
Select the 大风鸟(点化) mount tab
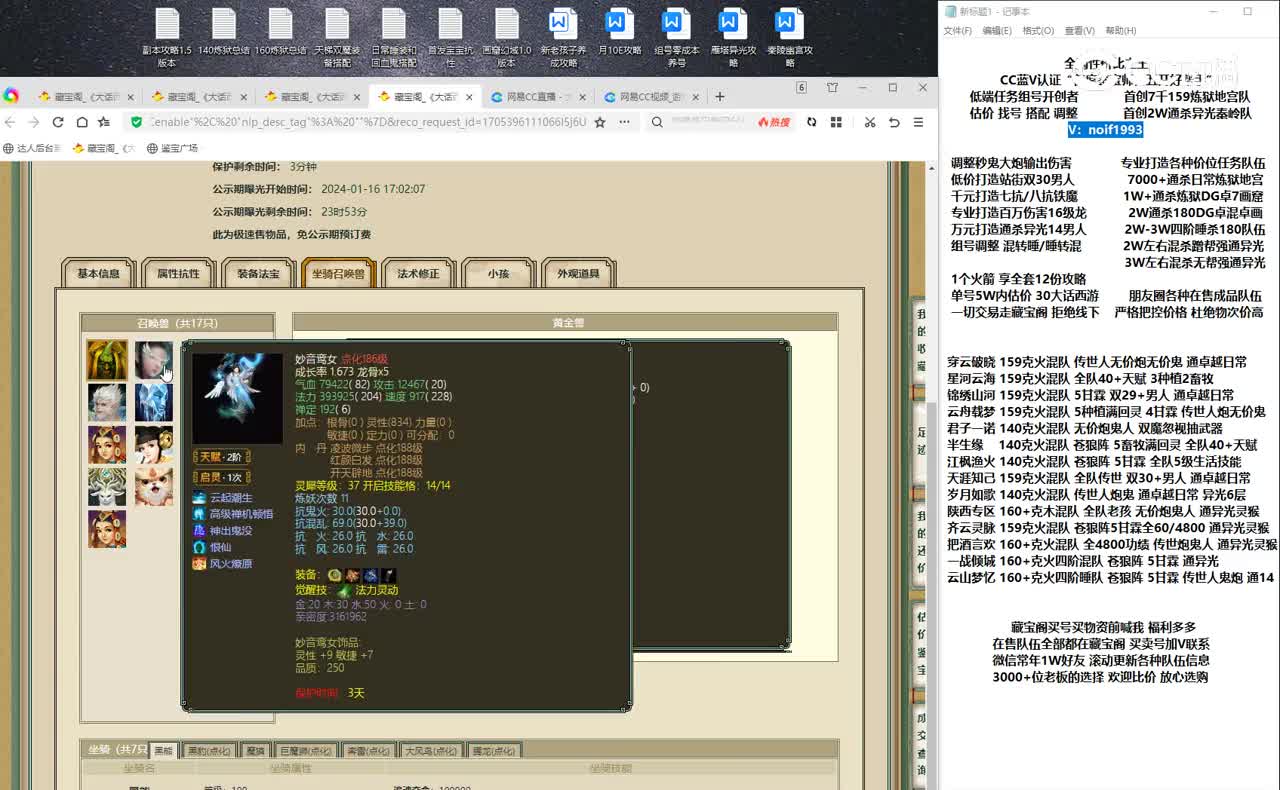click(x=432, y=750)
